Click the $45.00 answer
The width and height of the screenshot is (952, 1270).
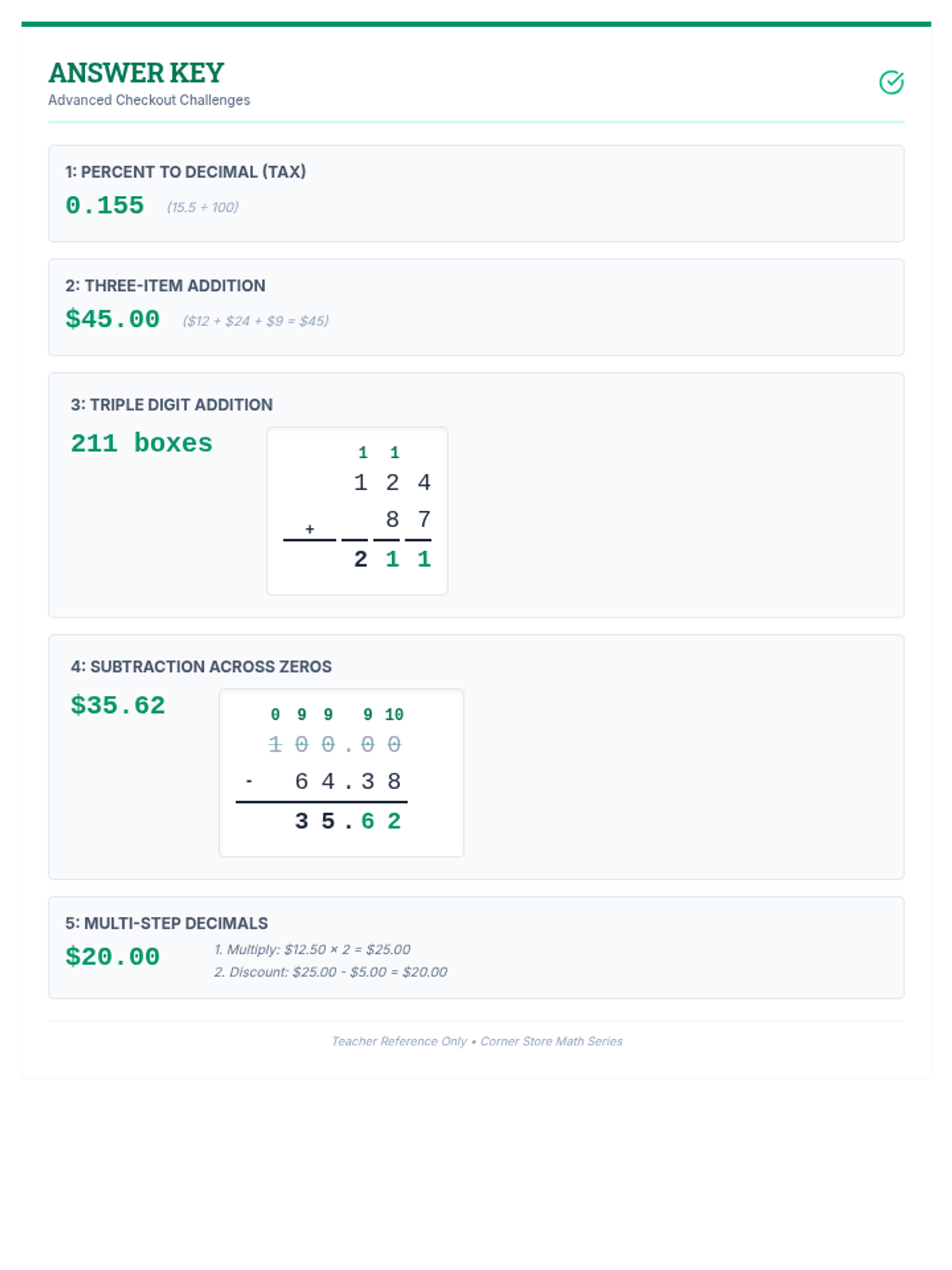coord(113,319)
